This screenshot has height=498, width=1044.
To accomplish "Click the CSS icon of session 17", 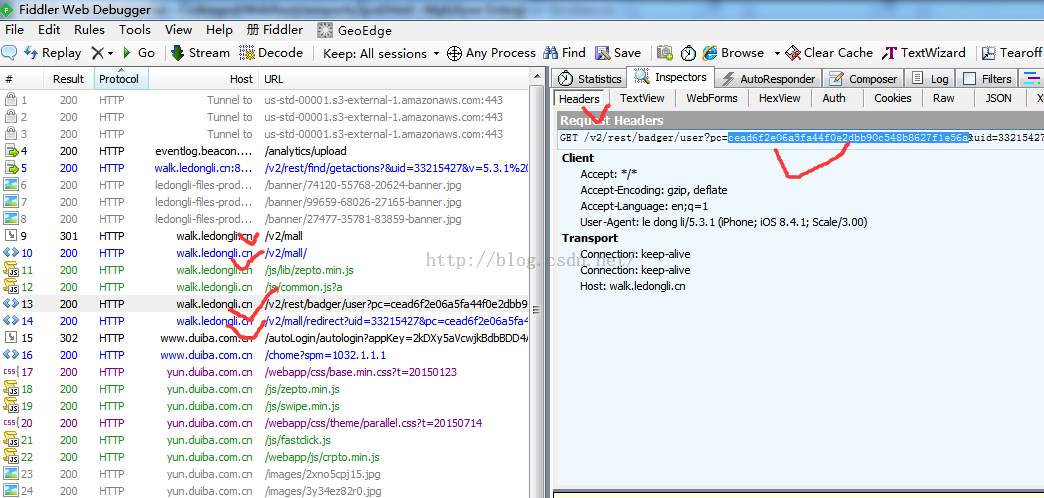I will (x=11, y=372).
